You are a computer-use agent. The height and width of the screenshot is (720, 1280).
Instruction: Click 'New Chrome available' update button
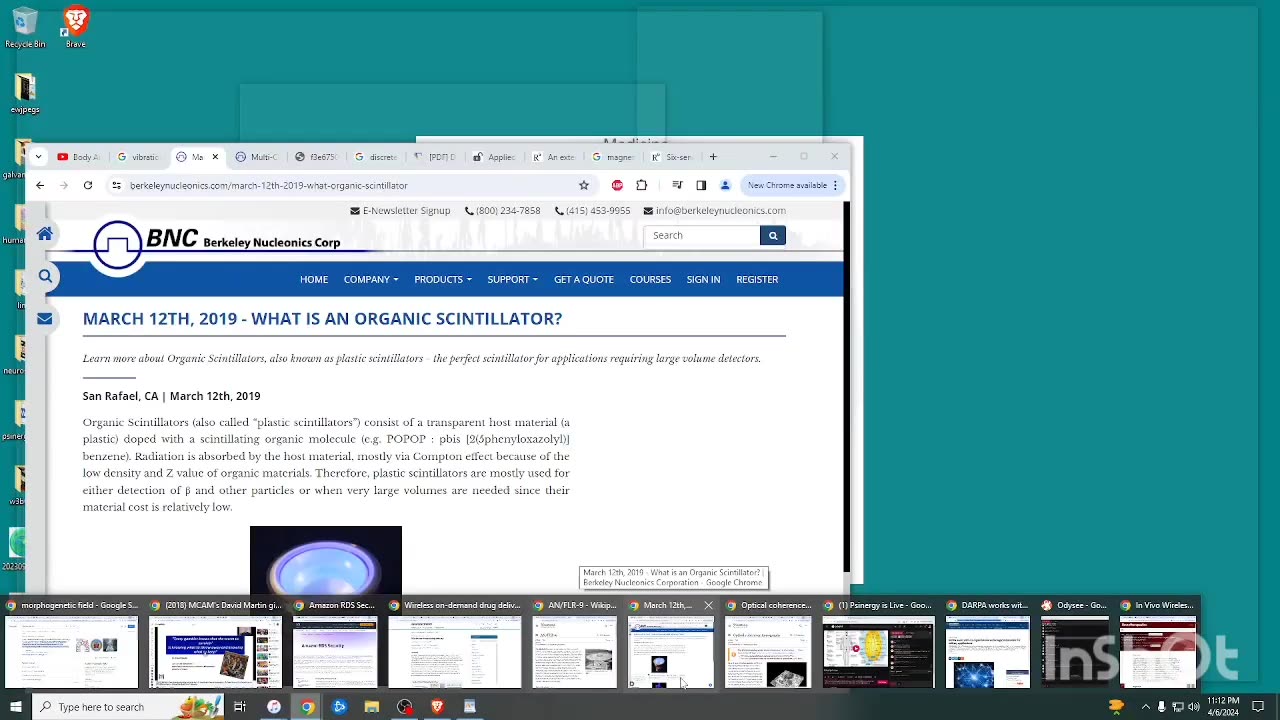pos(792,185)
